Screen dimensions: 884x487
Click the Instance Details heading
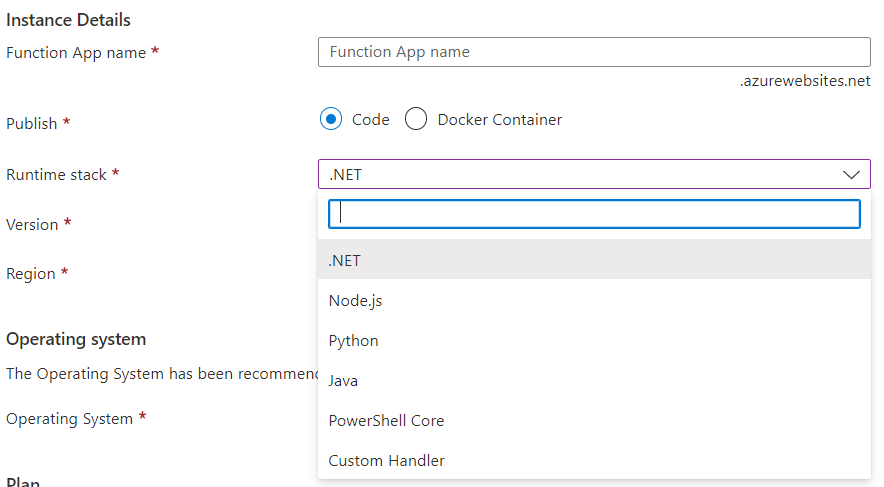(68, 20)
